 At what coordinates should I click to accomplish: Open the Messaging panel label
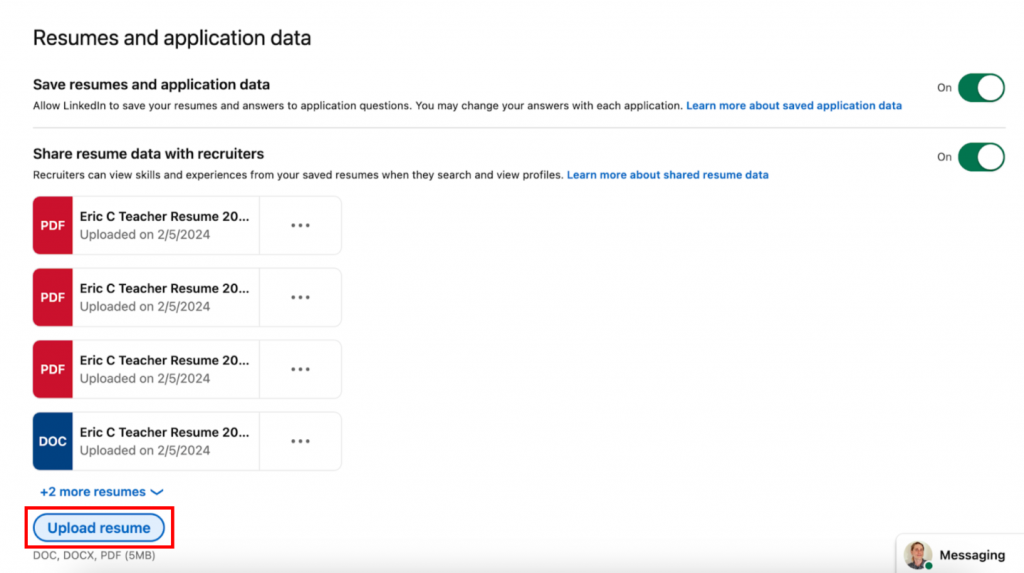tap(972, 555)
